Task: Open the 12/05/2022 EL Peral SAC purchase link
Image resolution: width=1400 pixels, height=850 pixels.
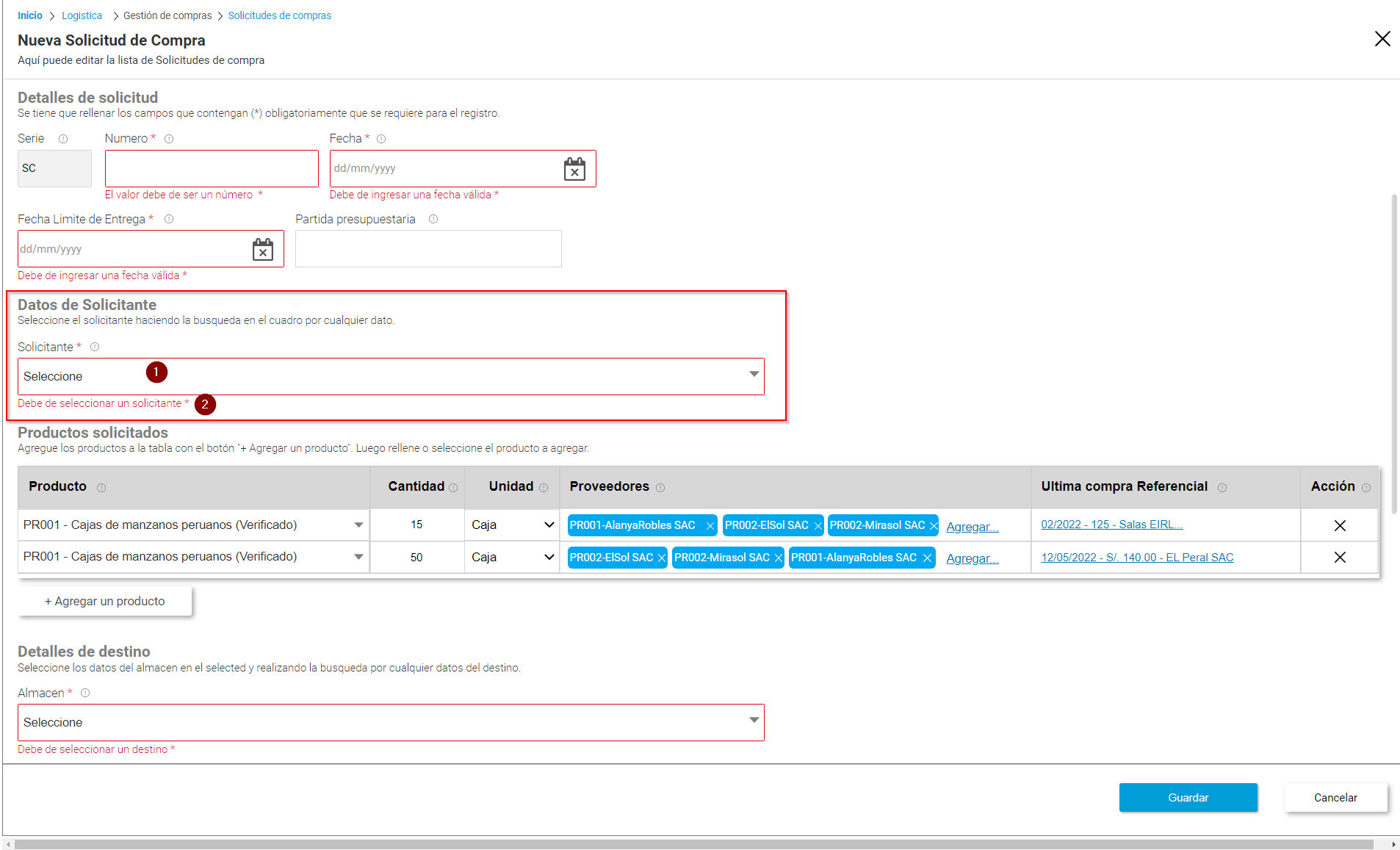Action: [x=1137, y=557]
